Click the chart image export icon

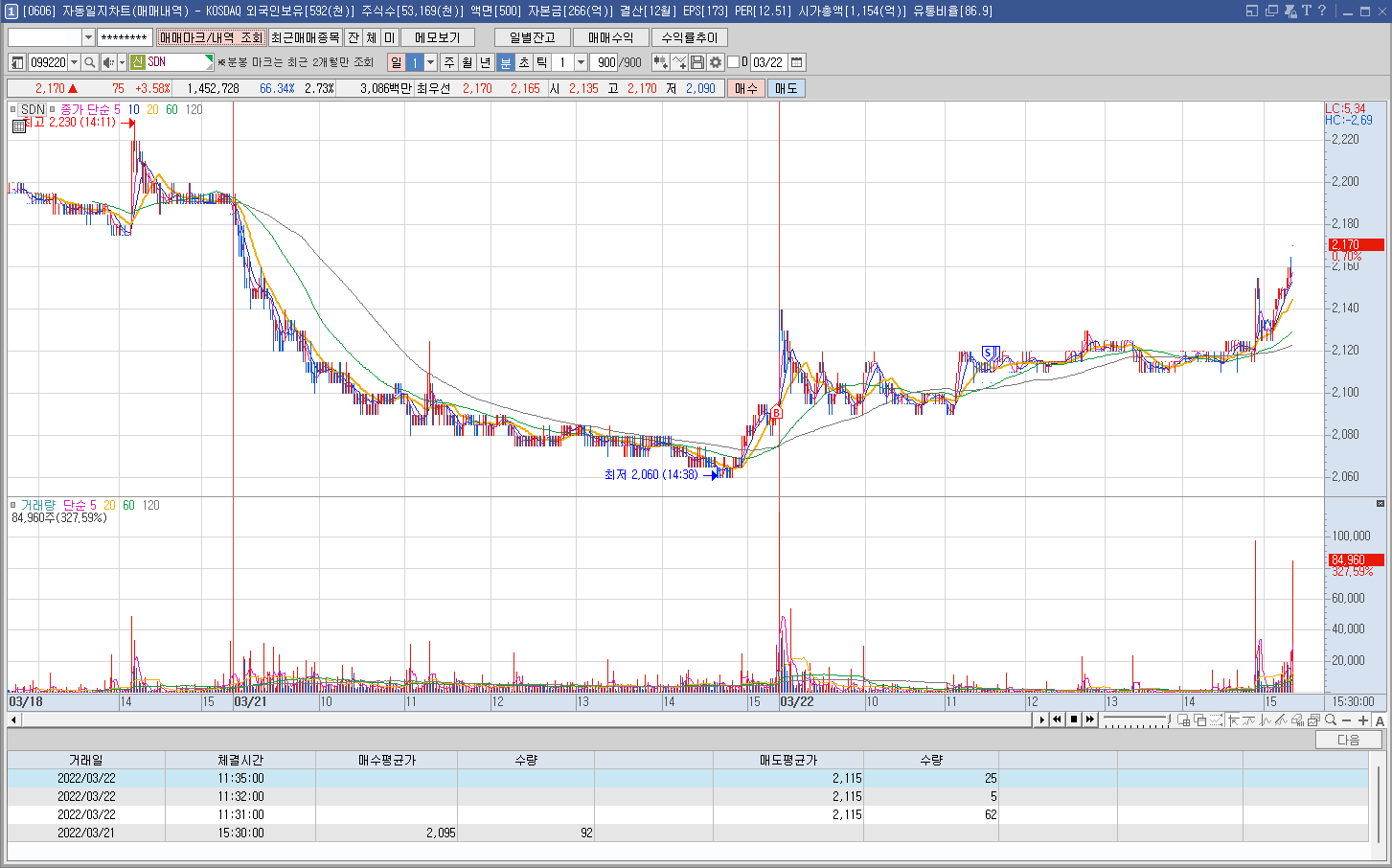pos(1312,720)
